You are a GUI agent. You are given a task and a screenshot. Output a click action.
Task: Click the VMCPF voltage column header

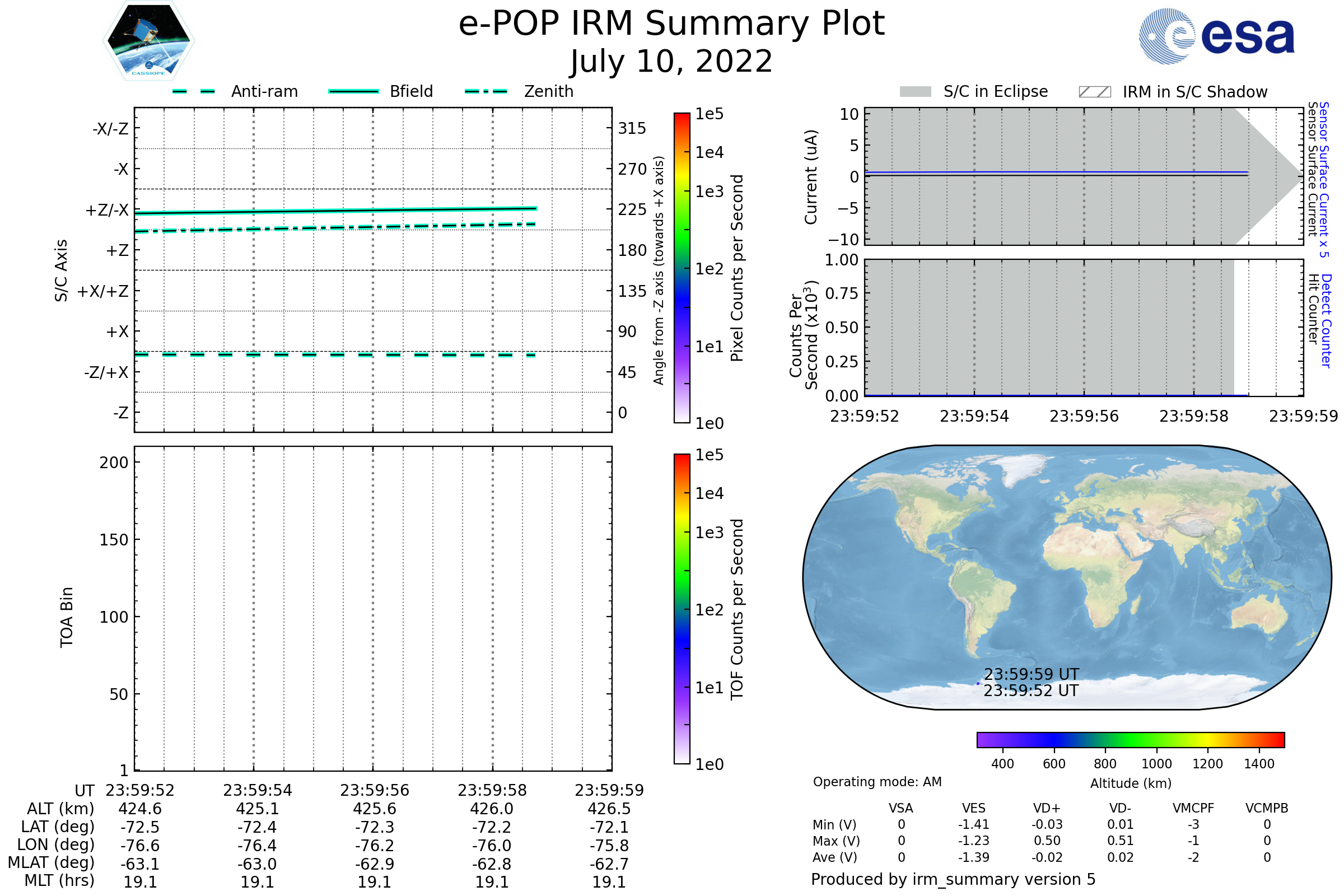1193,808
